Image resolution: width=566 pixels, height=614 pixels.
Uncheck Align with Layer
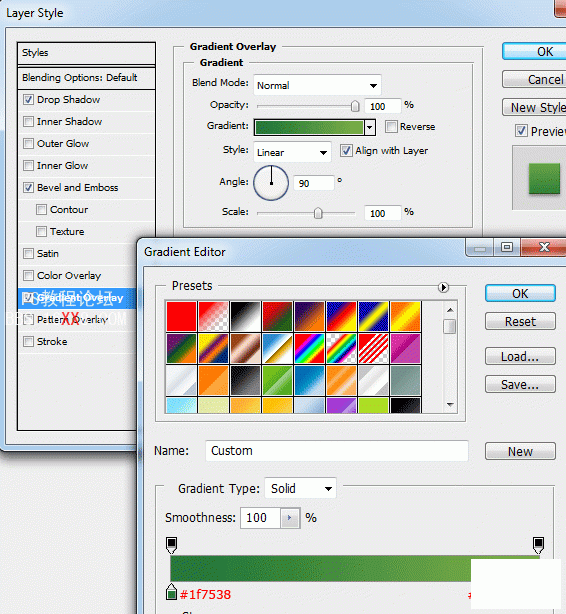(x=346, y=150)
